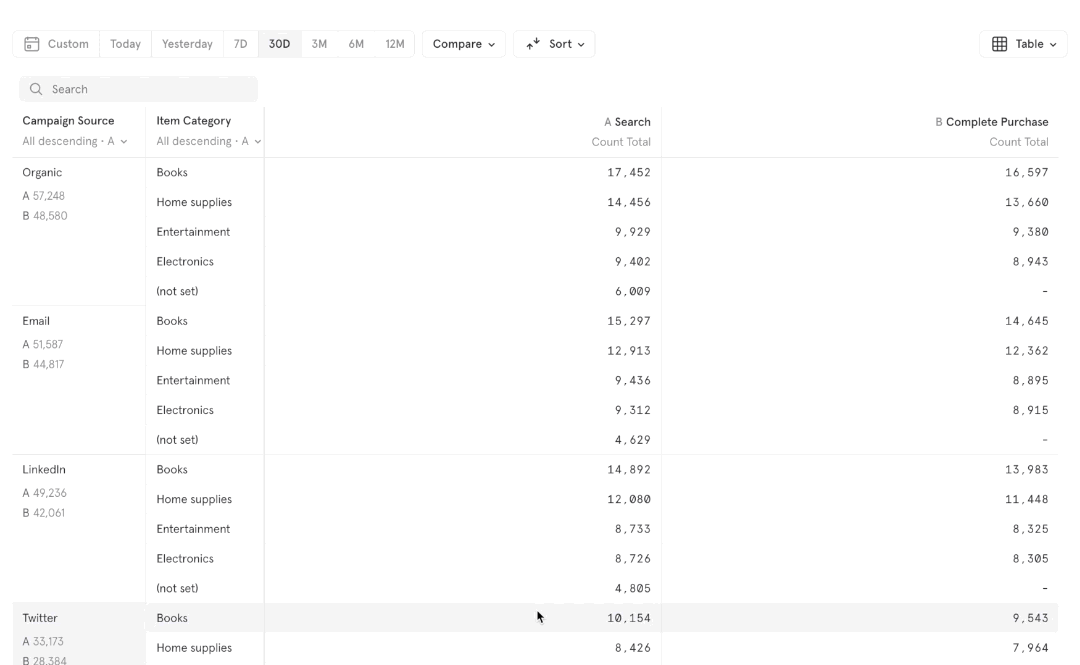The height and width of the screenshot is (665, 1080).
Task: Click the 13,660 purchase count cell
Action: click(1026, 203)
